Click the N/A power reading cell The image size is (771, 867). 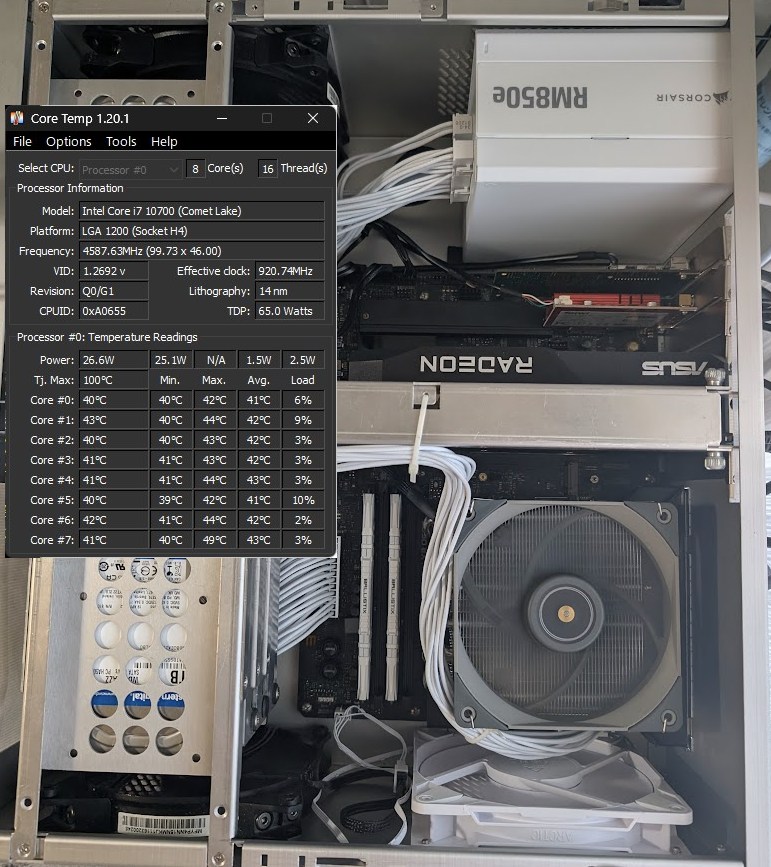point(215,360)
